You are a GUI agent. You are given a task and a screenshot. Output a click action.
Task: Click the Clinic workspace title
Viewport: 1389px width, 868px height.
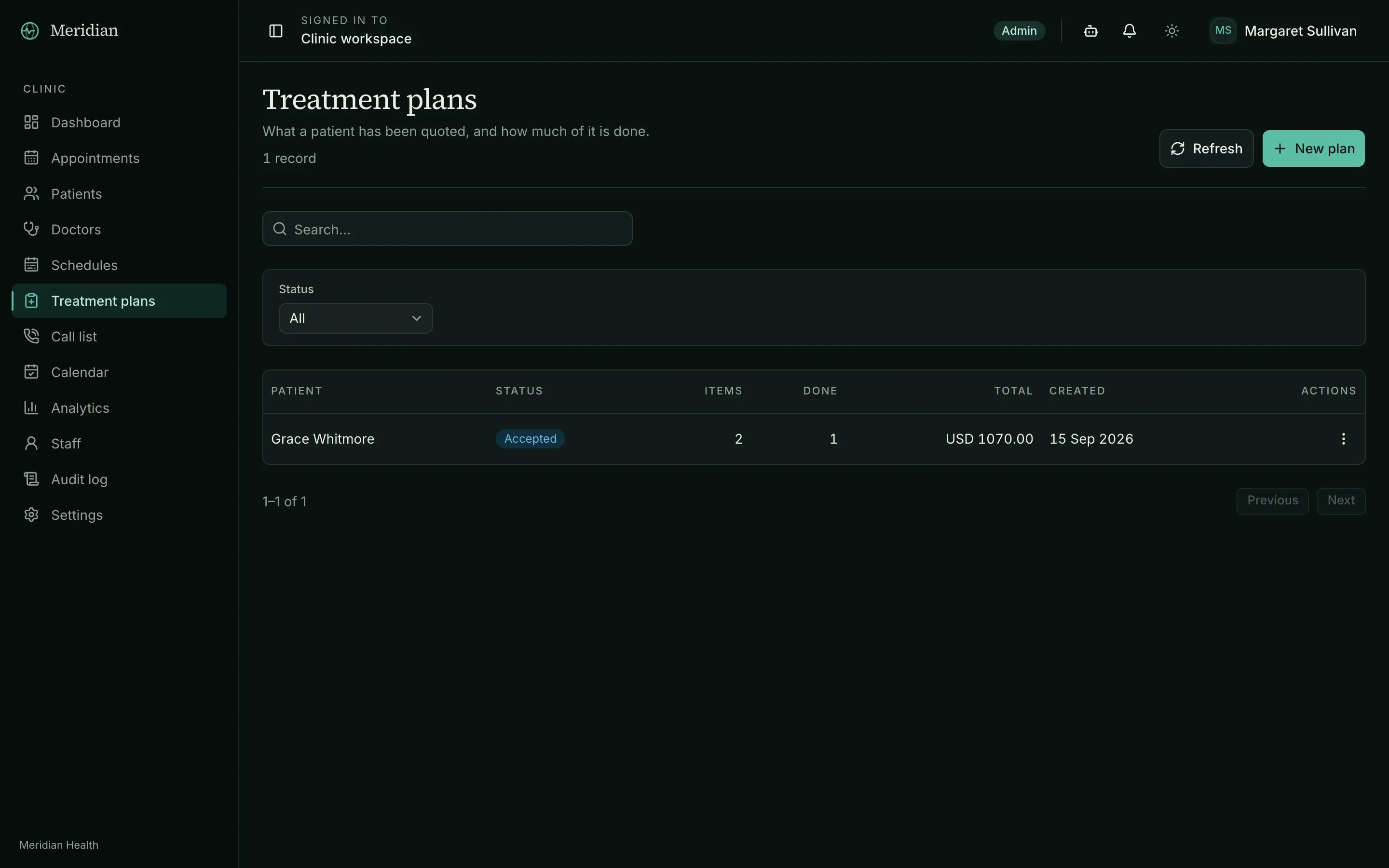point(356,39)
